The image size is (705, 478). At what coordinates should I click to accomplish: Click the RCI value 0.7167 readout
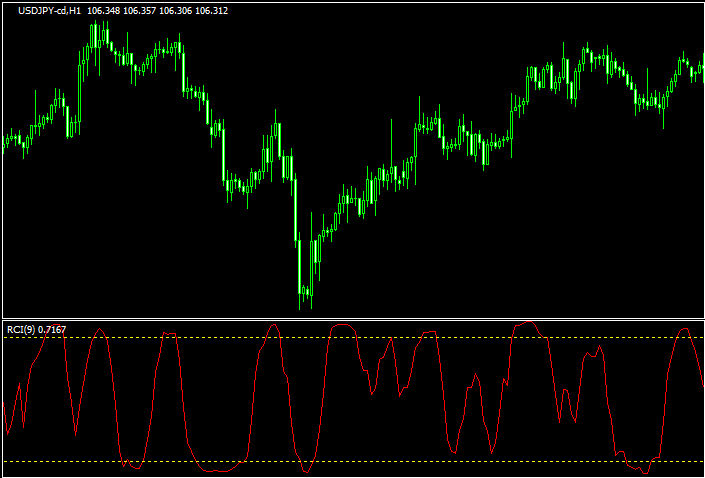point(53,329)
